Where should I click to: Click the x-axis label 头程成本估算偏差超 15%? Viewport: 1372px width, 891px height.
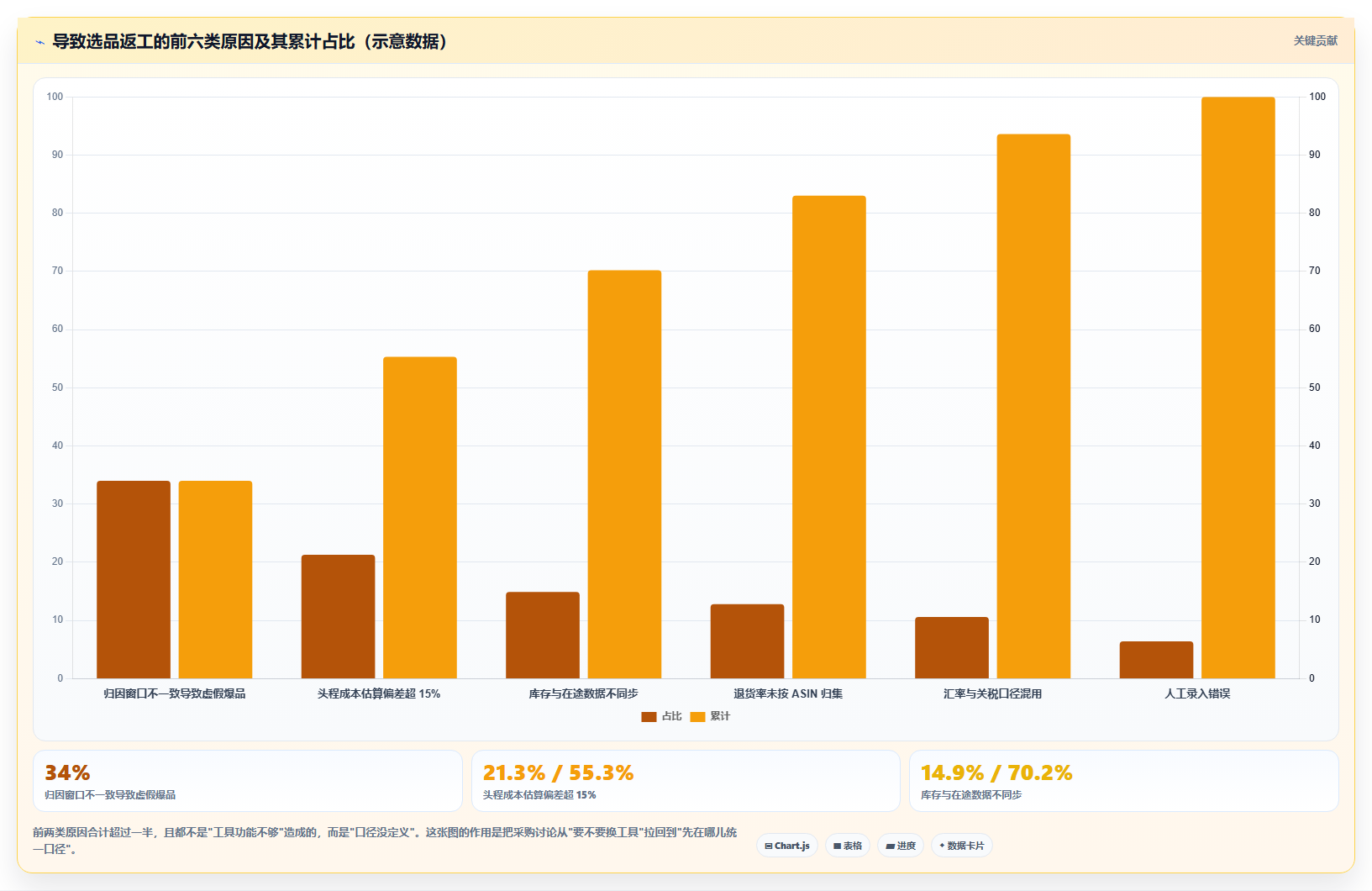pos(379,693)
